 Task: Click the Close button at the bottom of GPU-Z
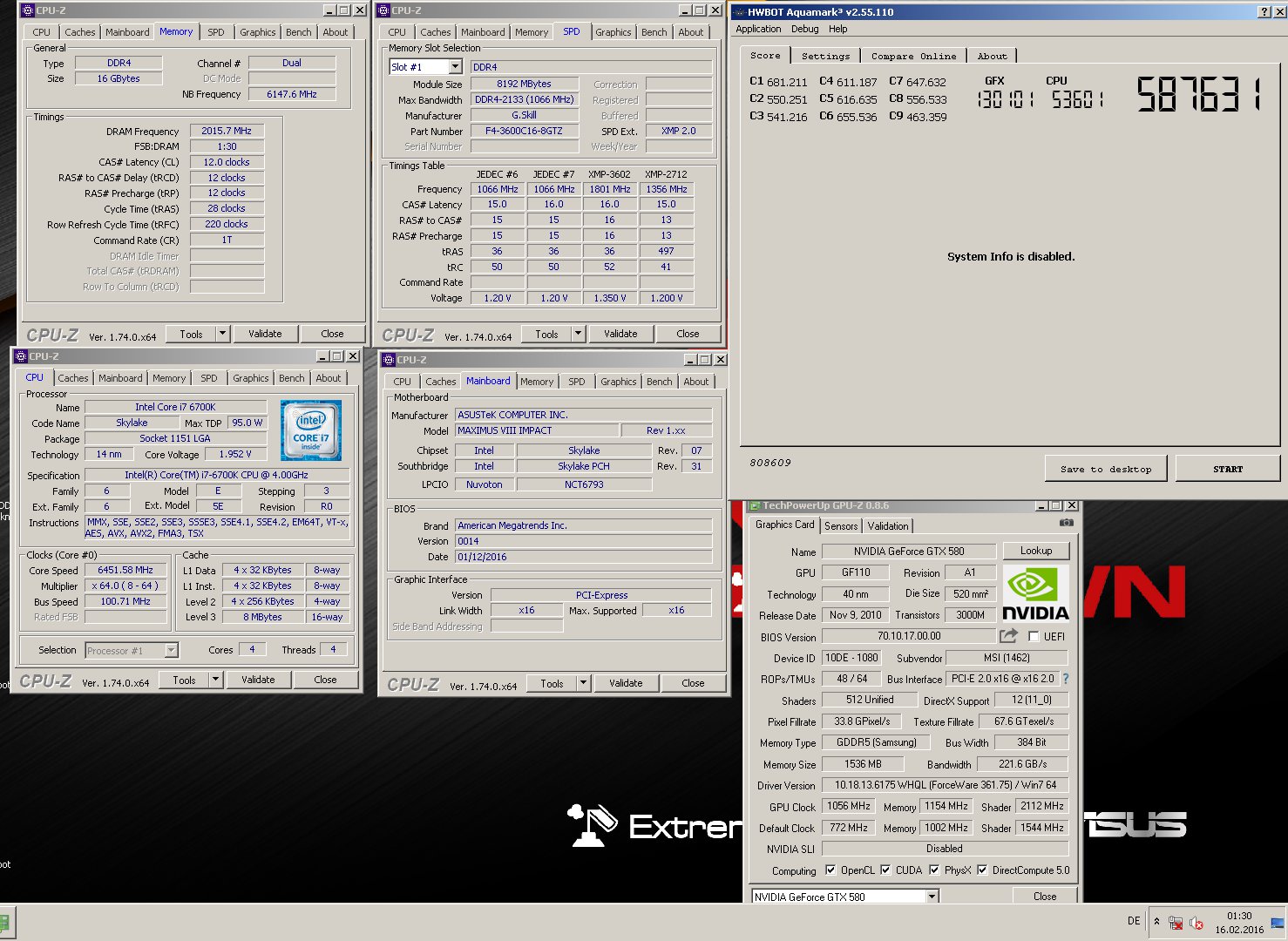coord(1045,897)
